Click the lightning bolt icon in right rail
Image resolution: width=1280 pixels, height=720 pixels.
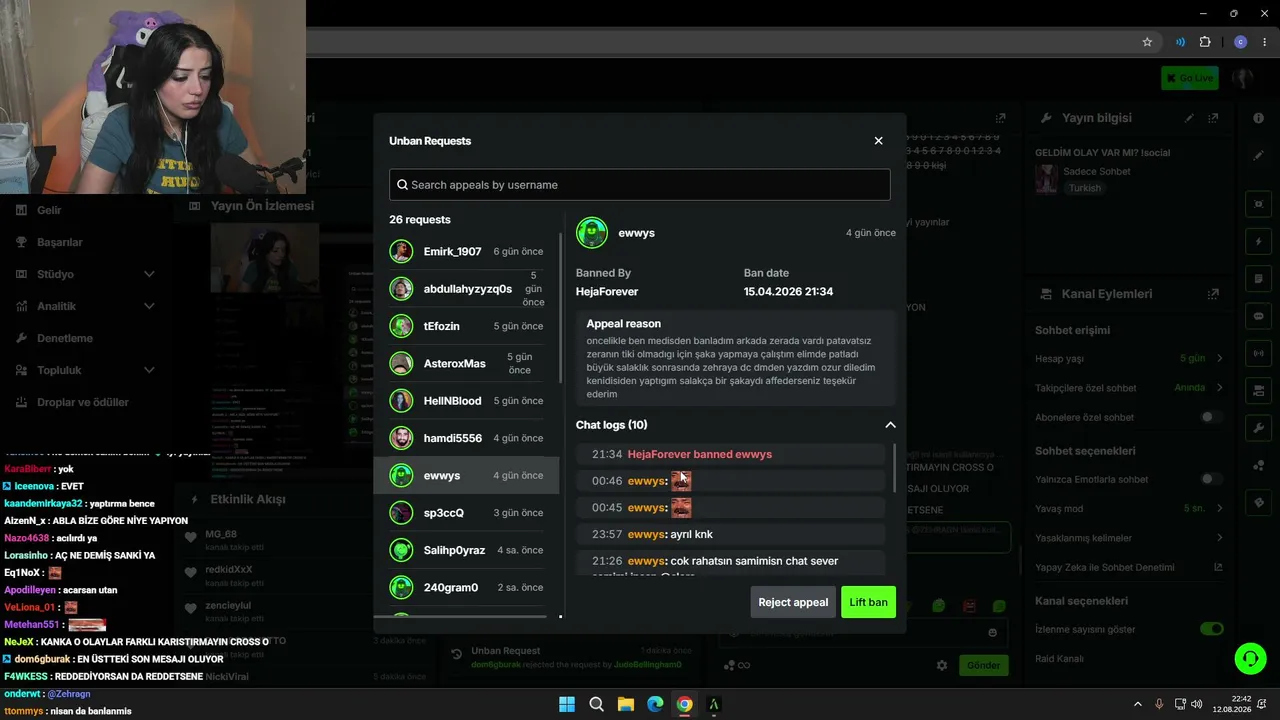pos(1258,242)
